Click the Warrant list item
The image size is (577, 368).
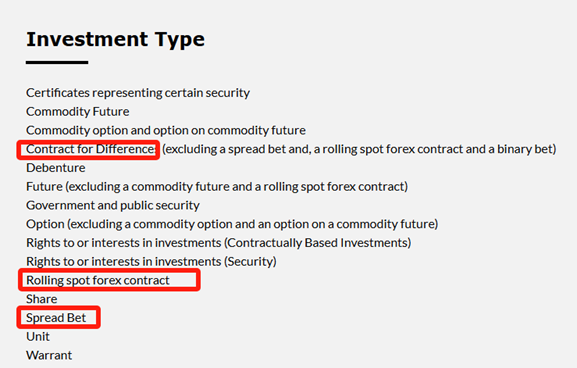click(x=49, y=355)
